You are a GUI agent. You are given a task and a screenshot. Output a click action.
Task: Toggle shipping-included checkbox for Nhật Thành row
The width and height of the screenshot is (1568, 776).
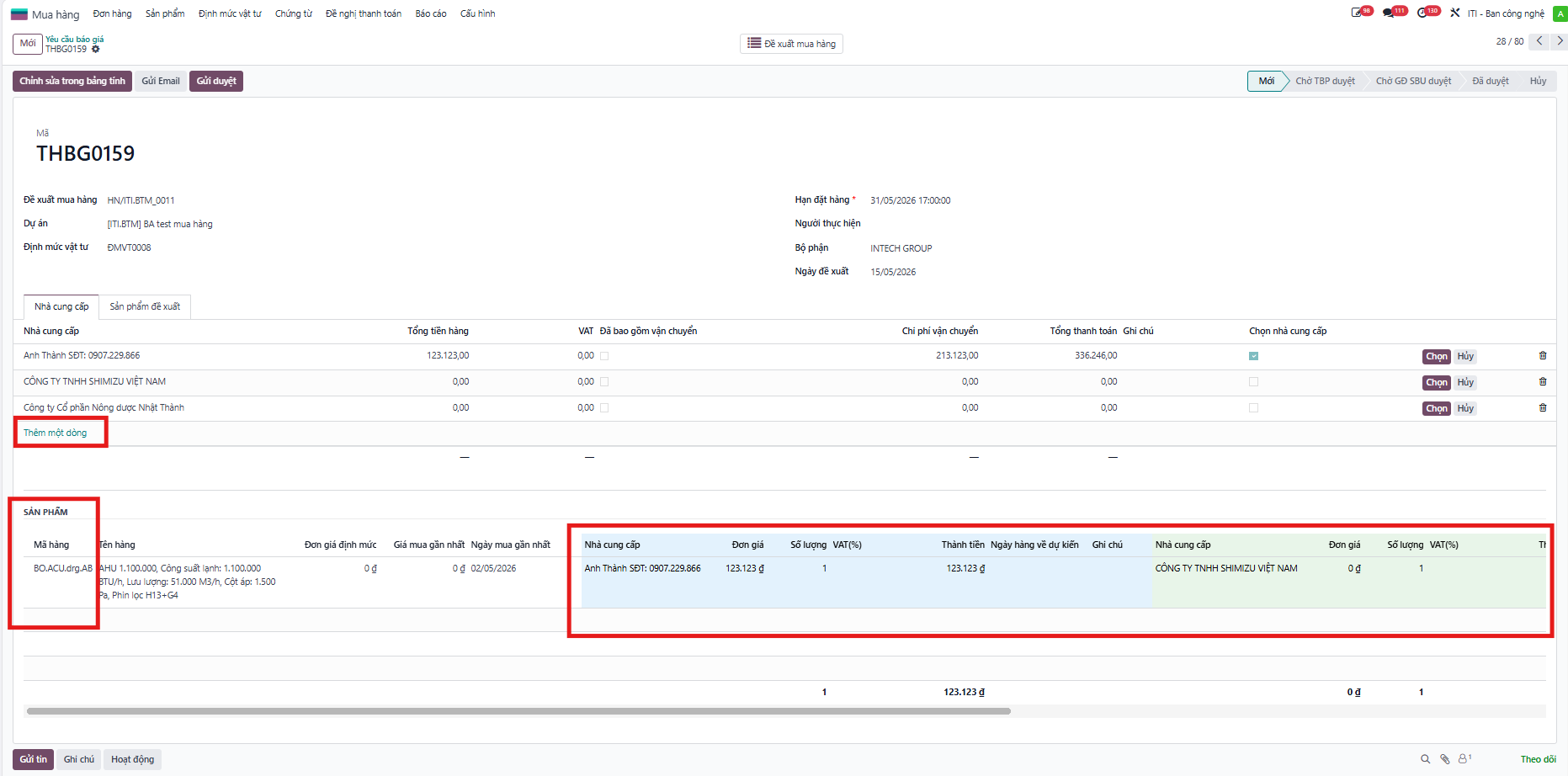click(604, 408)
